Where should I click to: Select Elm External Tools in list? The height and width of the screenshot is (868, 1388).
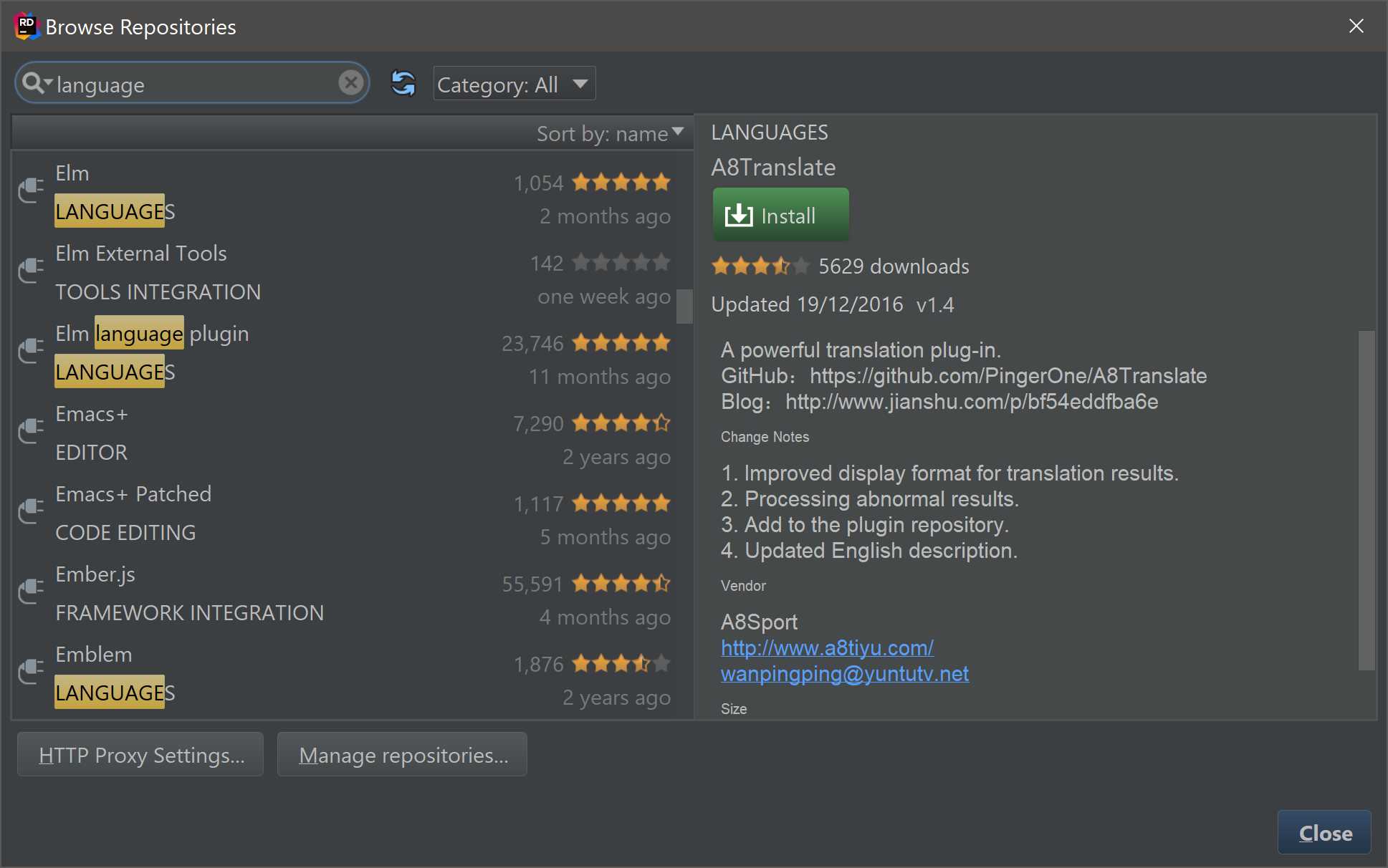pos(141,254)
